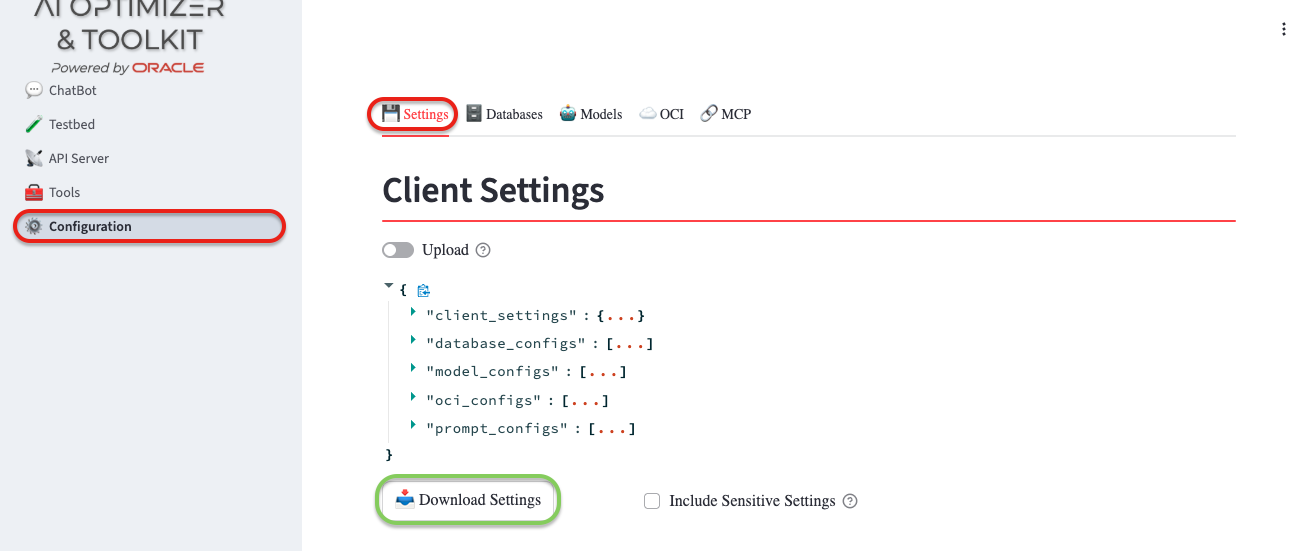This screenshot has width=1302, height=551.
Task: Select Configuration in the sidebar
Action: click(x=90, y=226)
